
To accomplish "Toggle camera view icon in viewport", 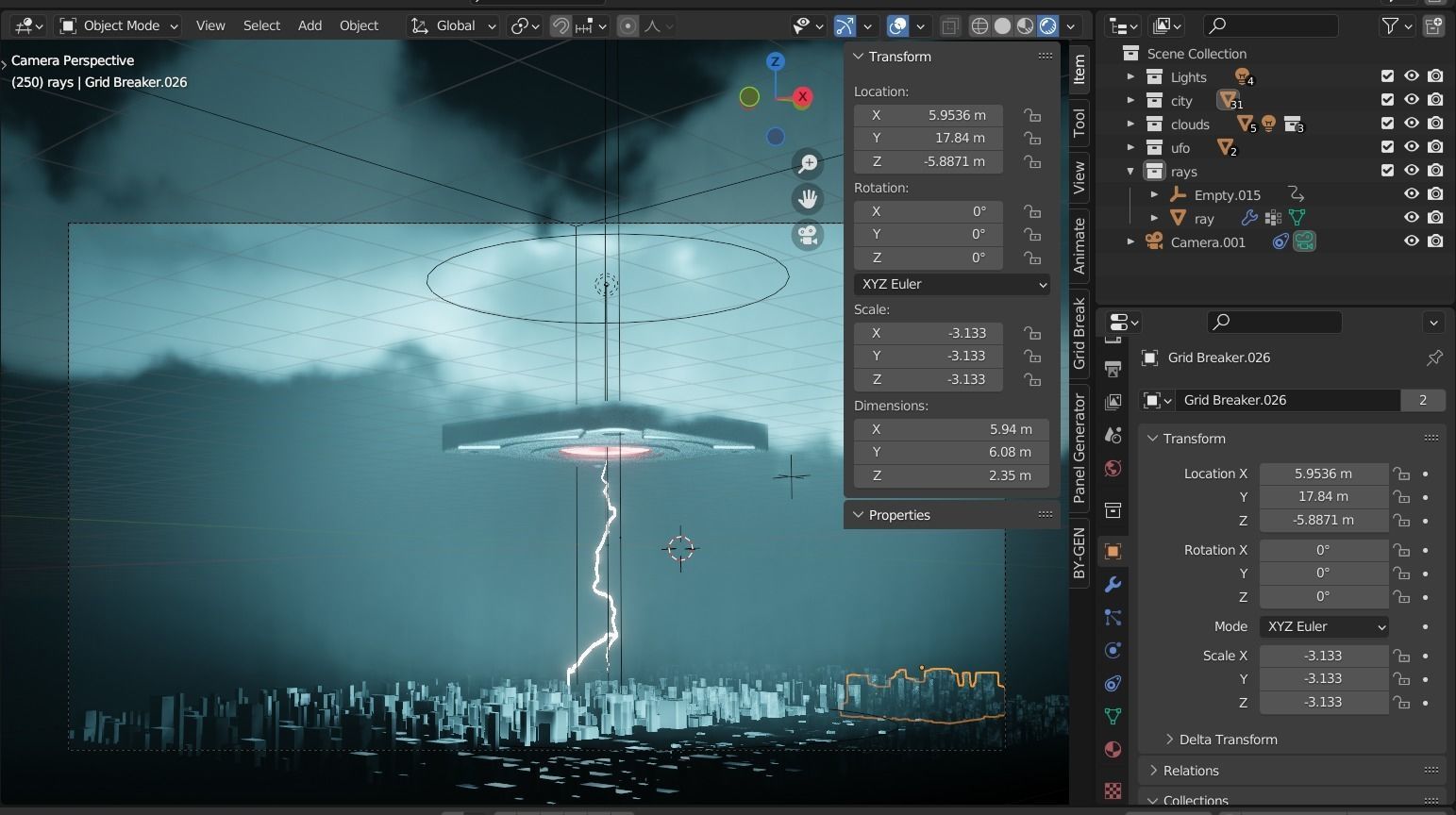I will tap(808, 235).
